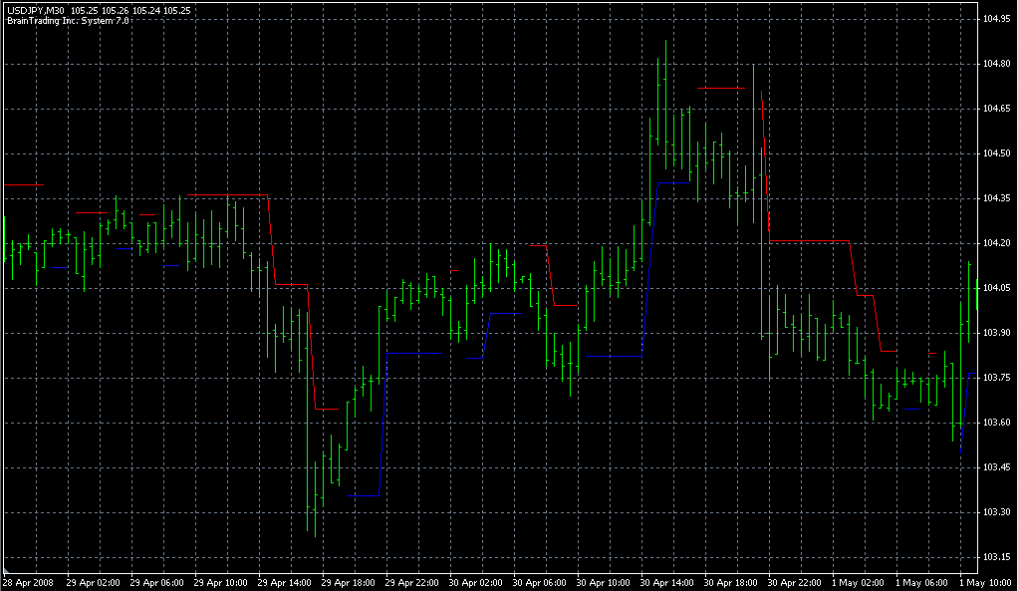Click the 30 Apr 14:00 time label
The image size is (1018, 591).
click(x=668, y=582)
